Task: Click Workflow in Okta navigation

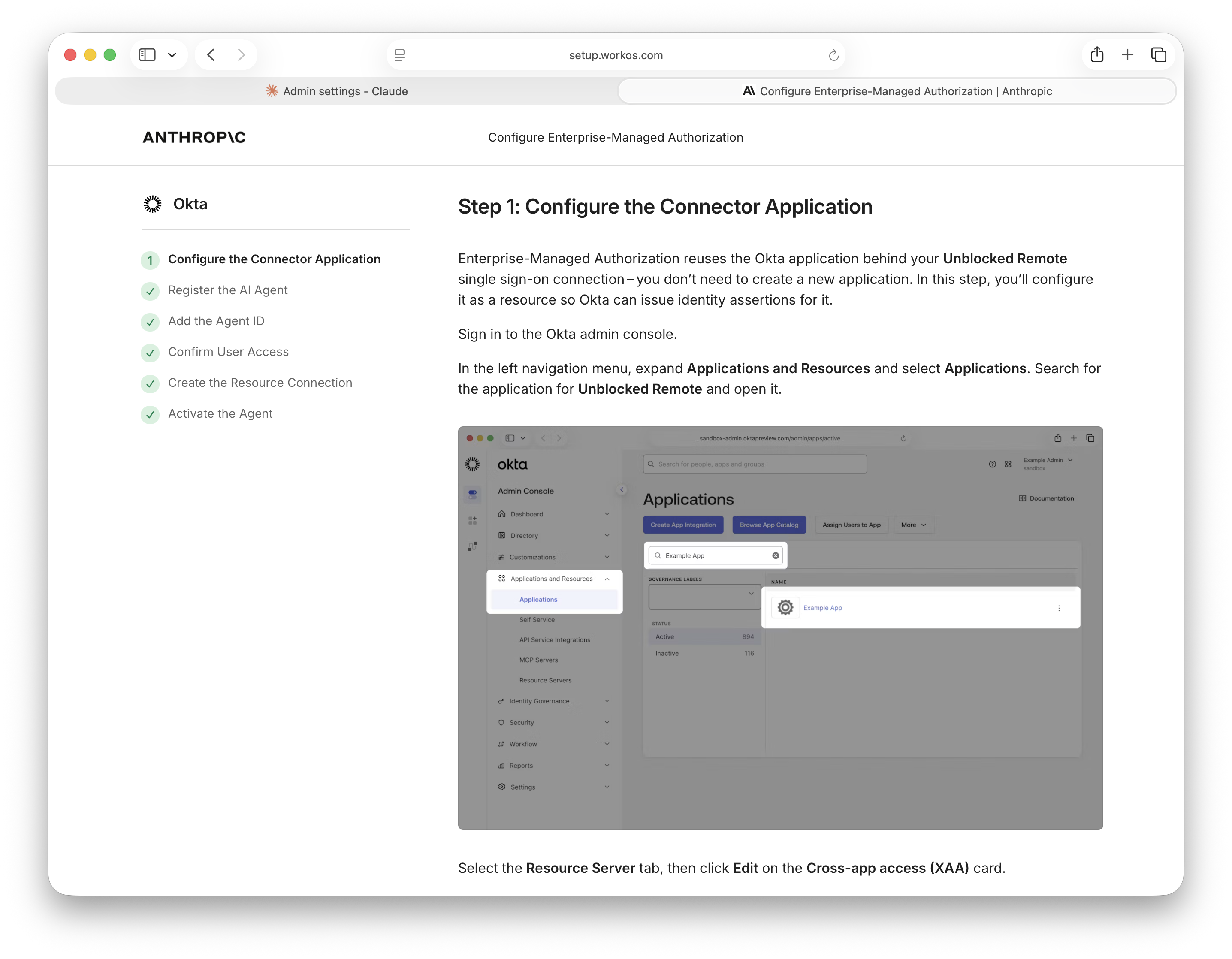Action: (523, 744)
